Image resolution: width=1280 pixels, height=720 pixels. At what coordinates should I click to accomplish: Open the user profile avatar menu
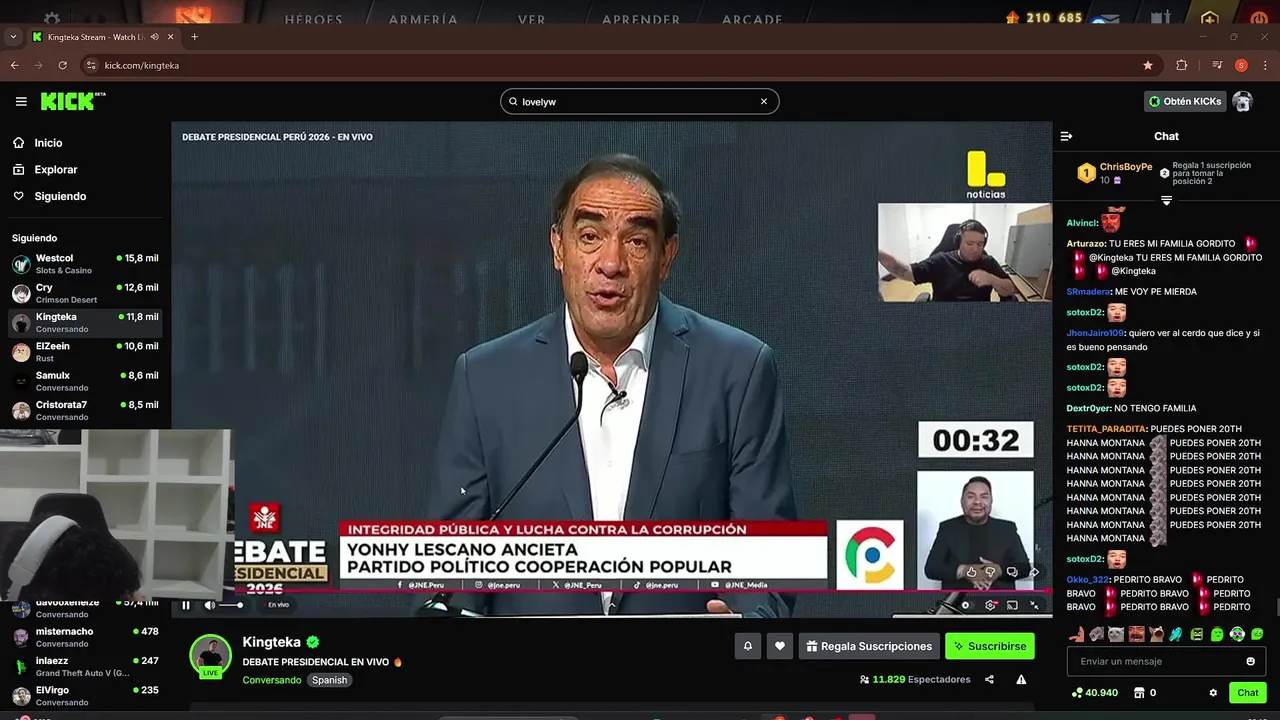click(x=1242, y=101)
